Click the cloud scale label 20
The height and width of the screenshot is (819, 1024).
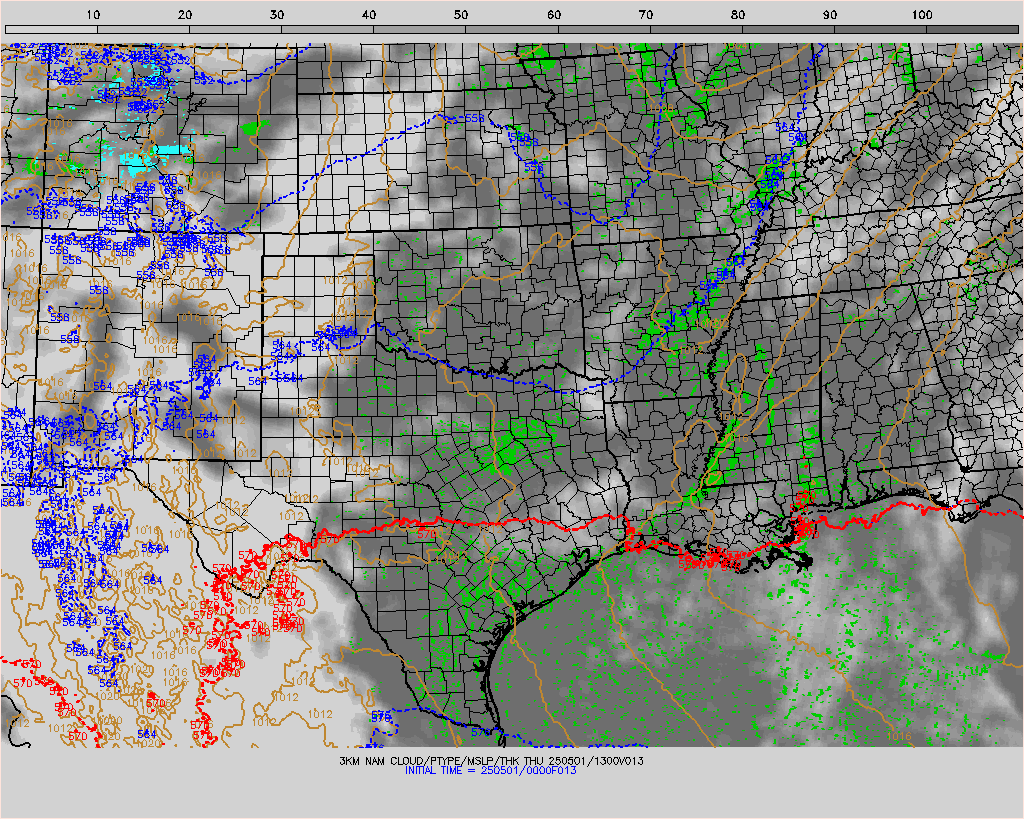pyautogui.click(x=185, y=14)
